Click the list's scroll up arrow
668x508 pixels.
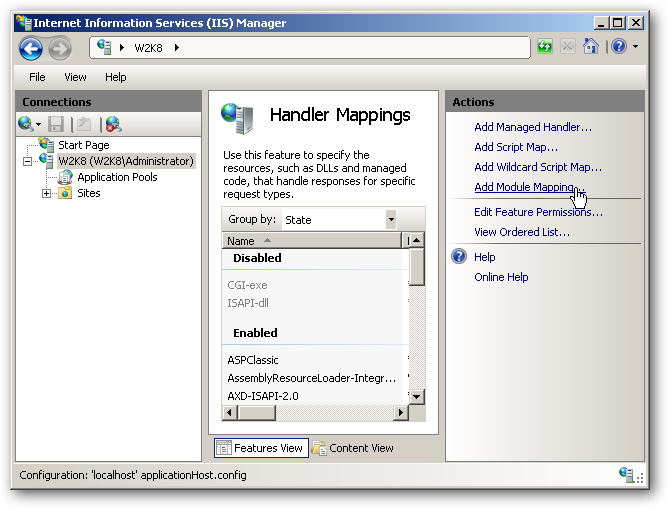[x=416, y=240]
